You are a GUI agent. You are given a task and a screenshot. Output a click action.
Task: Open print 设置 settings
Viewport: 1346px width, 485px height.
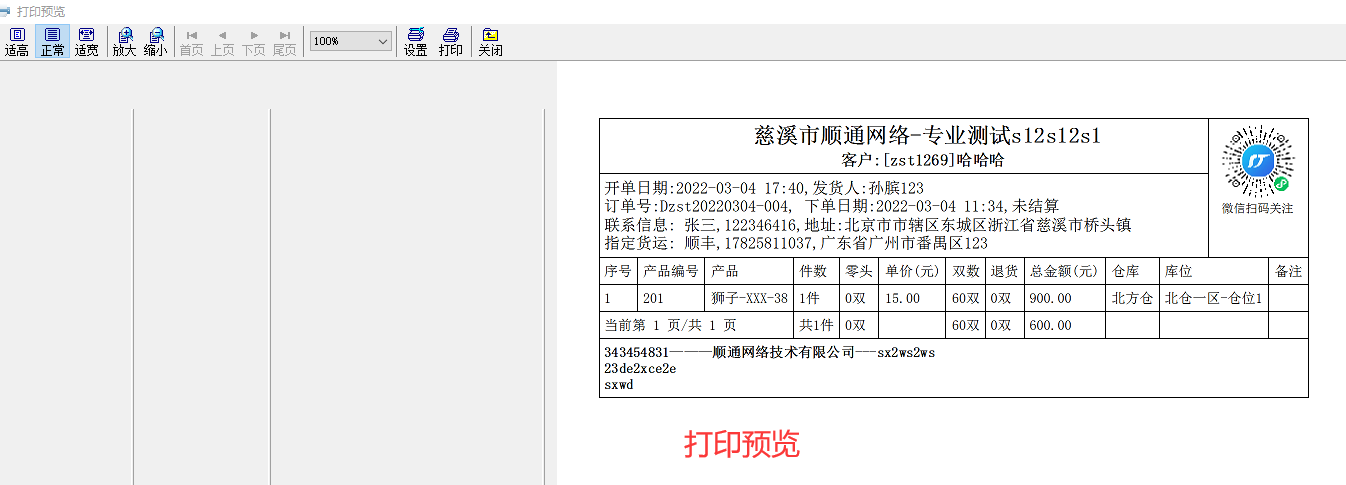point(415,41)
